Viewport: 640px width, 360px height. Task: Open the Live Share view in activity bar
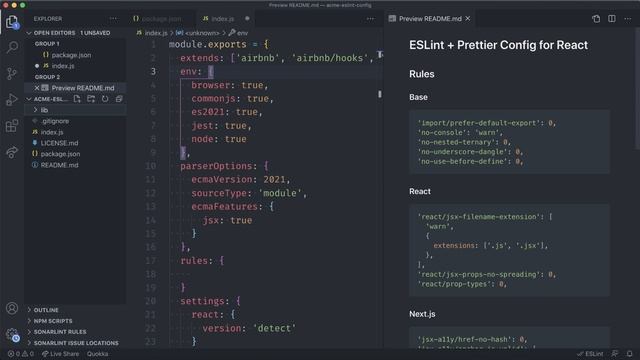click(12, 152)
